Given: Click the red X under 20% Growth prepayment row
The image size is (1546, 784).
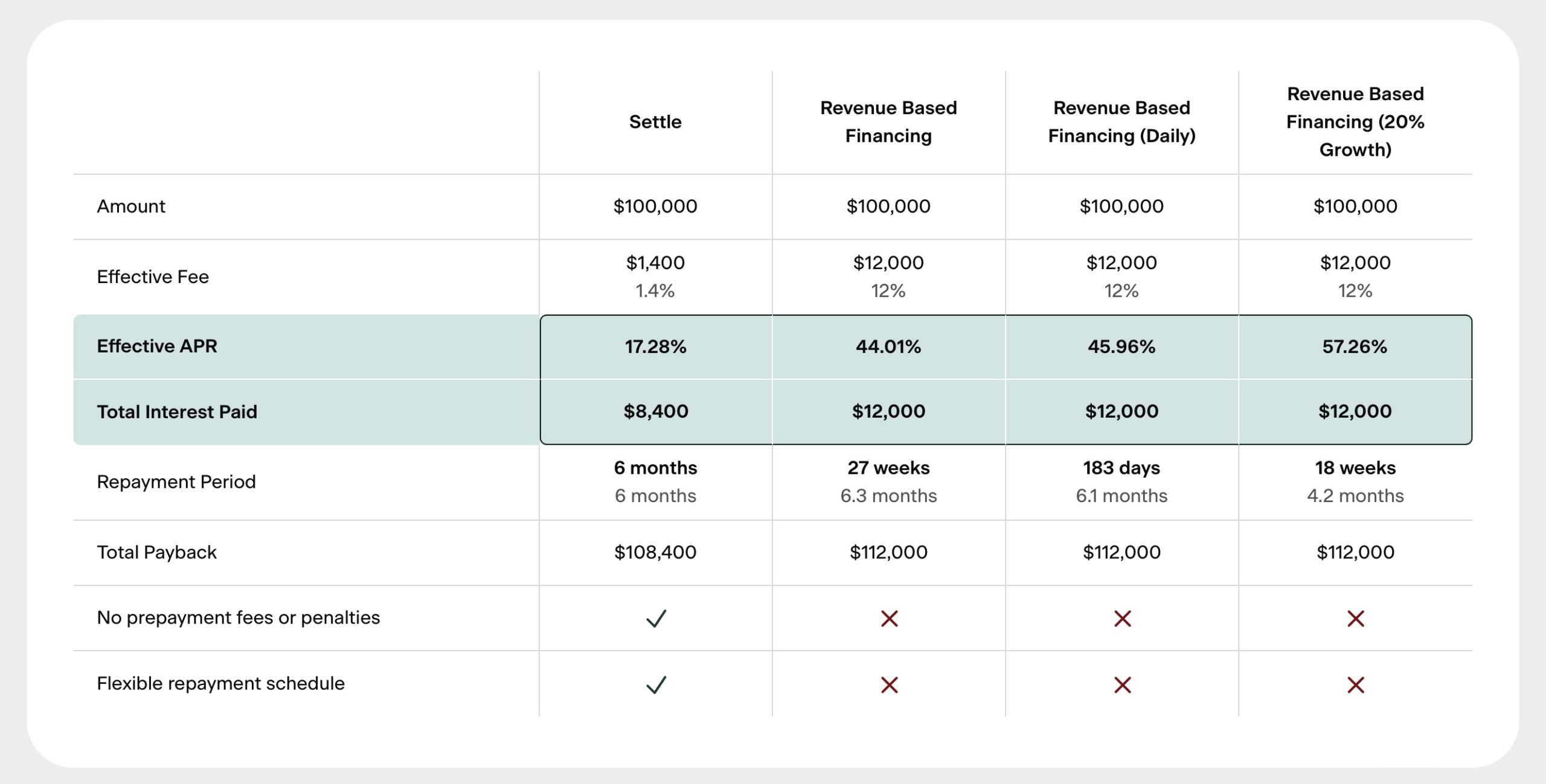Looking at the screenshot, I should coord(1355,619).
